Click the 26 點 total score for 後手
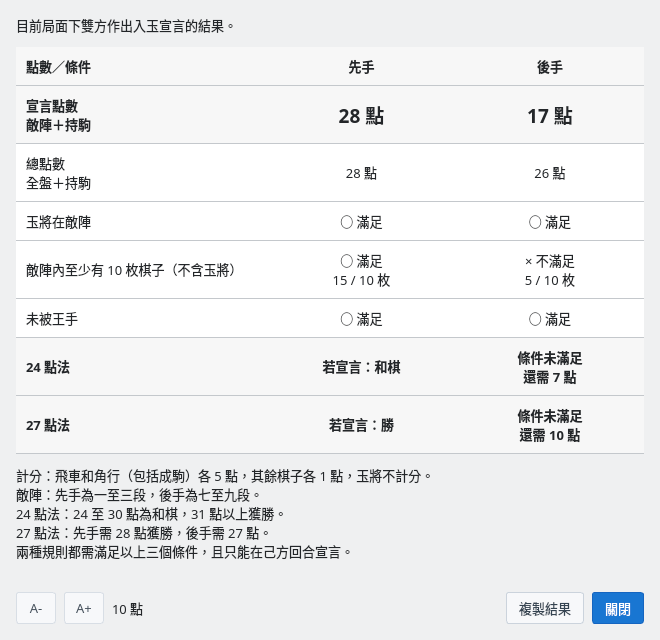Screen dimensions: 660x640 pyautogui.click(x=550, y=173)
